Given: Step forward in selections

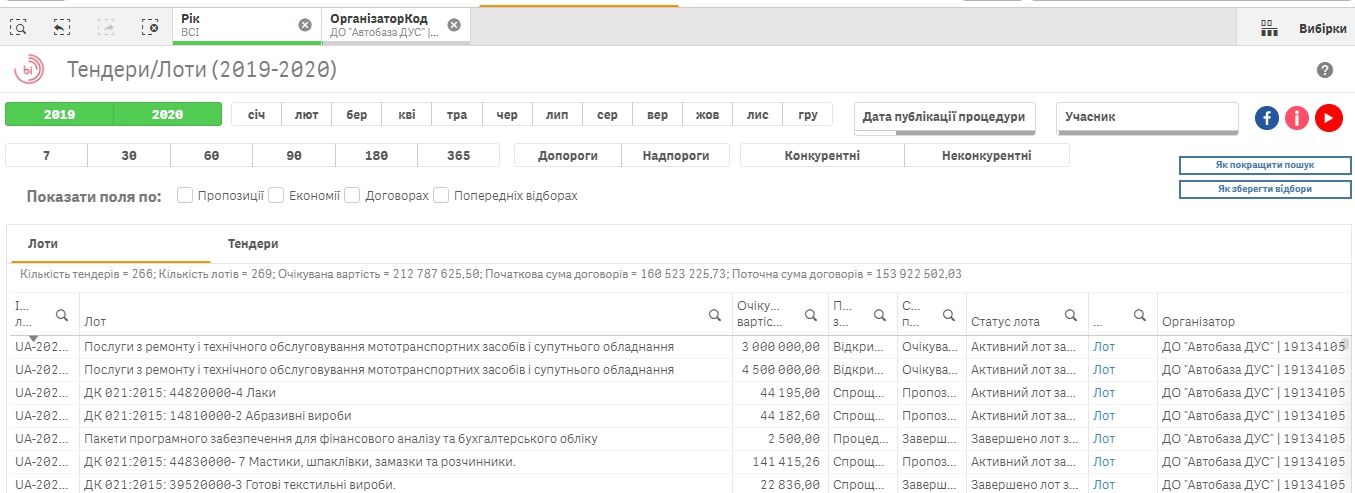Looking at the screenshot, I should (x=106, y=27).
